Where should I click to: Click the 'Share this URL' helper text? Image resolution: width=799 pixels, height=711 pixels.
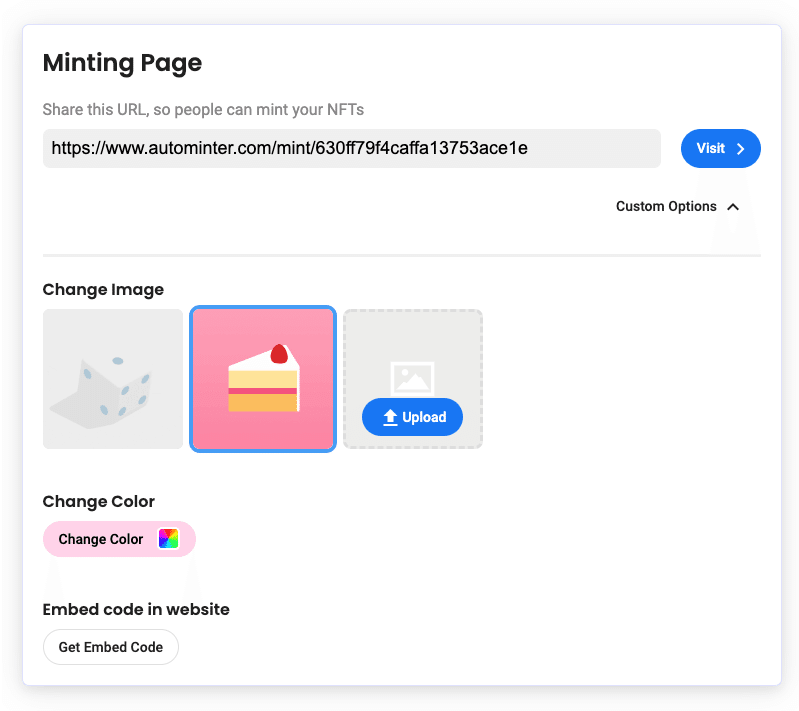(203, 110)
